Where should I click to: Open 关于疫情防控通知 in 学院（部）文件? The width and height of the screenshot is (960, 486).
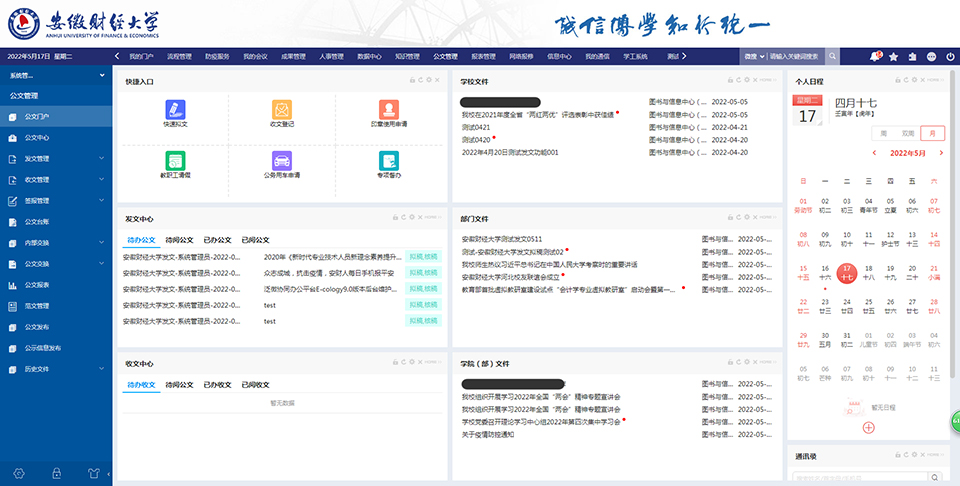click(487, 435)
